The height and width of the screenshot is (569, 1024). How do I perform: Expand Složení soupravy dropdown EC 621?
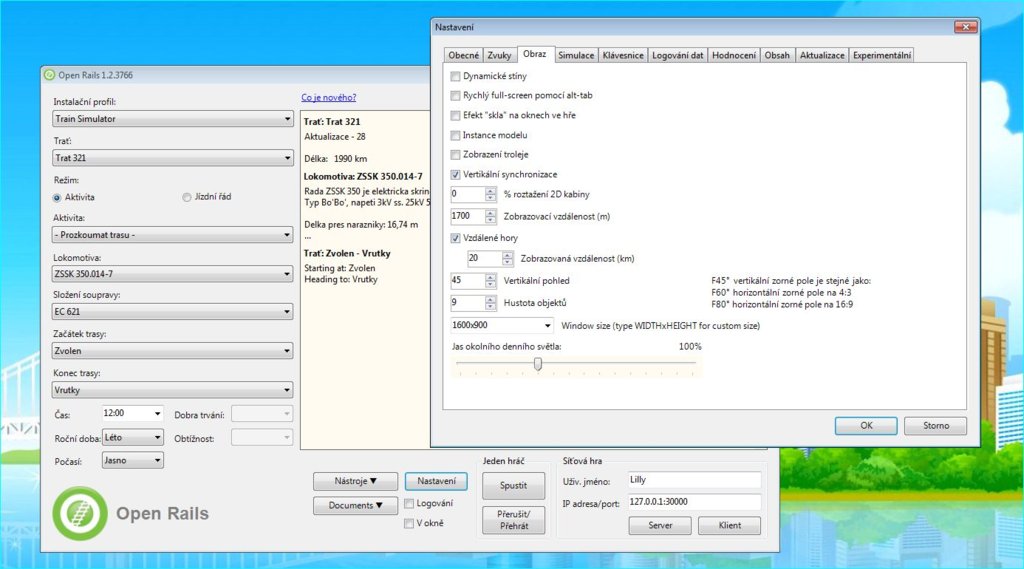pyautogui.click(x=172, y=312)
